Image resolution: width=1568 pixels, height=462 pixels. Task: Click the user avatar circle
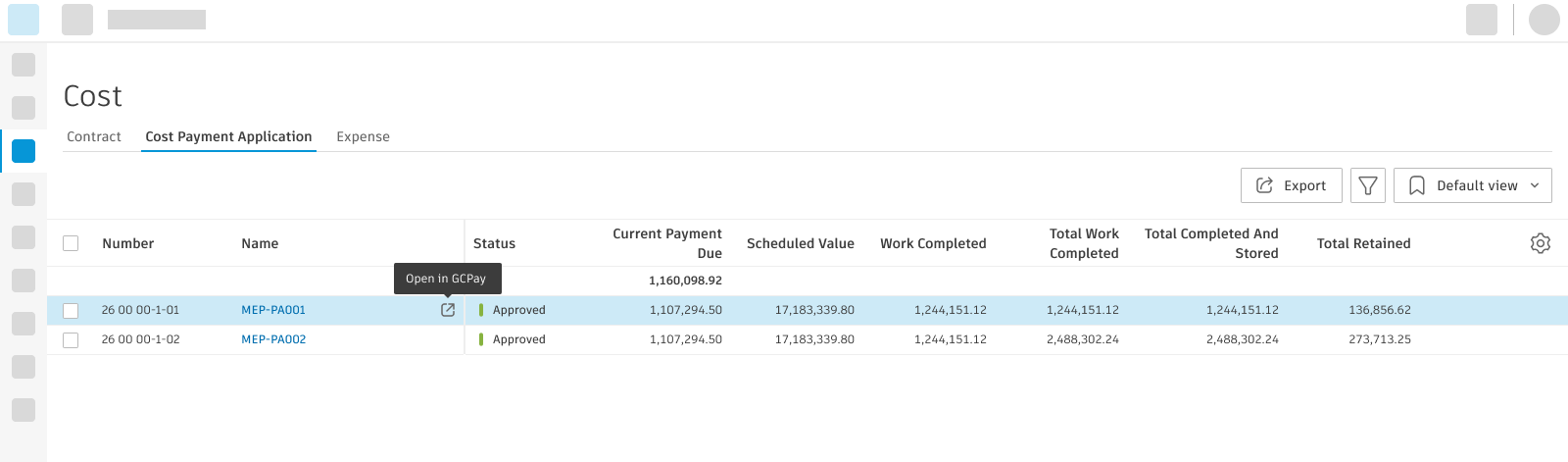1543,20
